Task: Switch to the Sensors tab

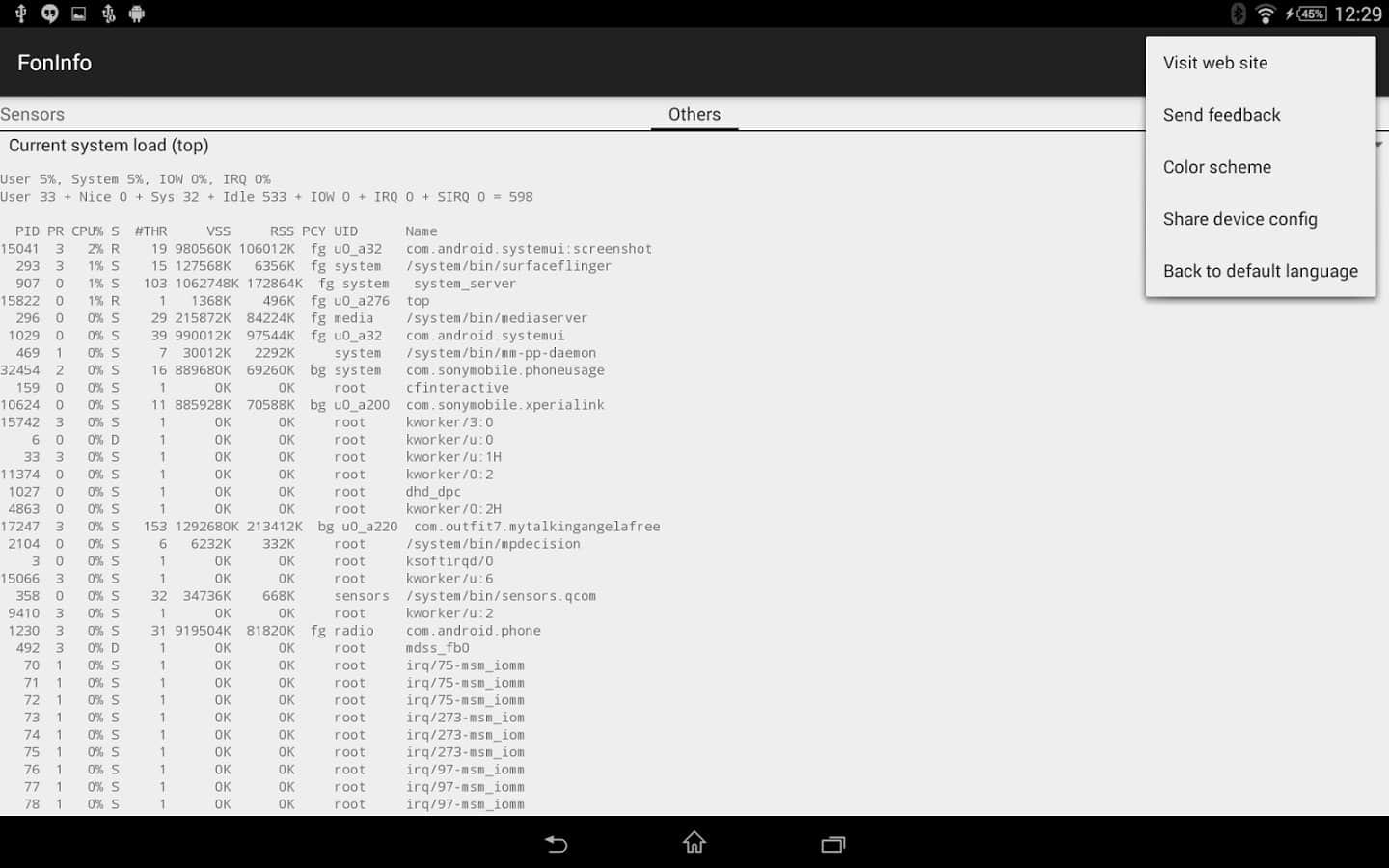Action: pyautogui.click(x=33, y=114)
